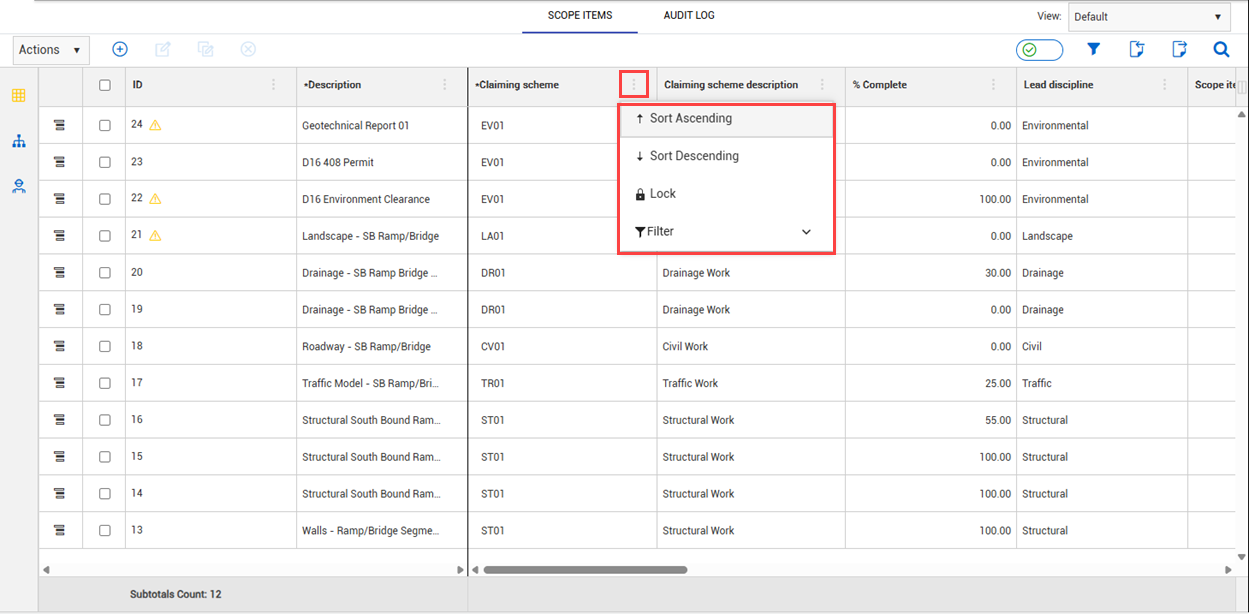Click the warning triangle on row 22
The image size is (1249, 614).
click(155, 199)
